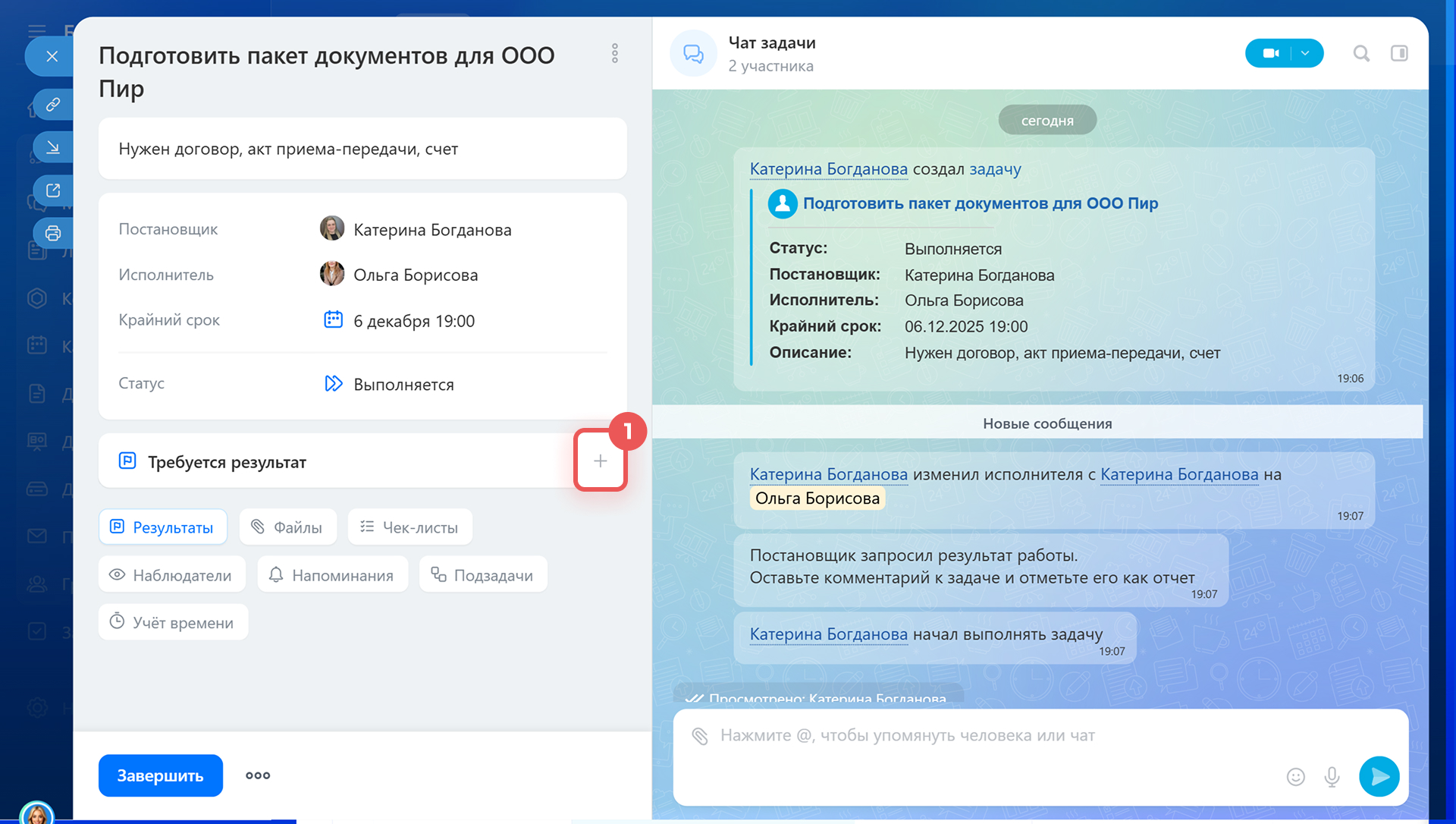Screen dimensions: 1456x824
Task: Open the emoji picker in chat
Action: click(x=1295, y=776)
